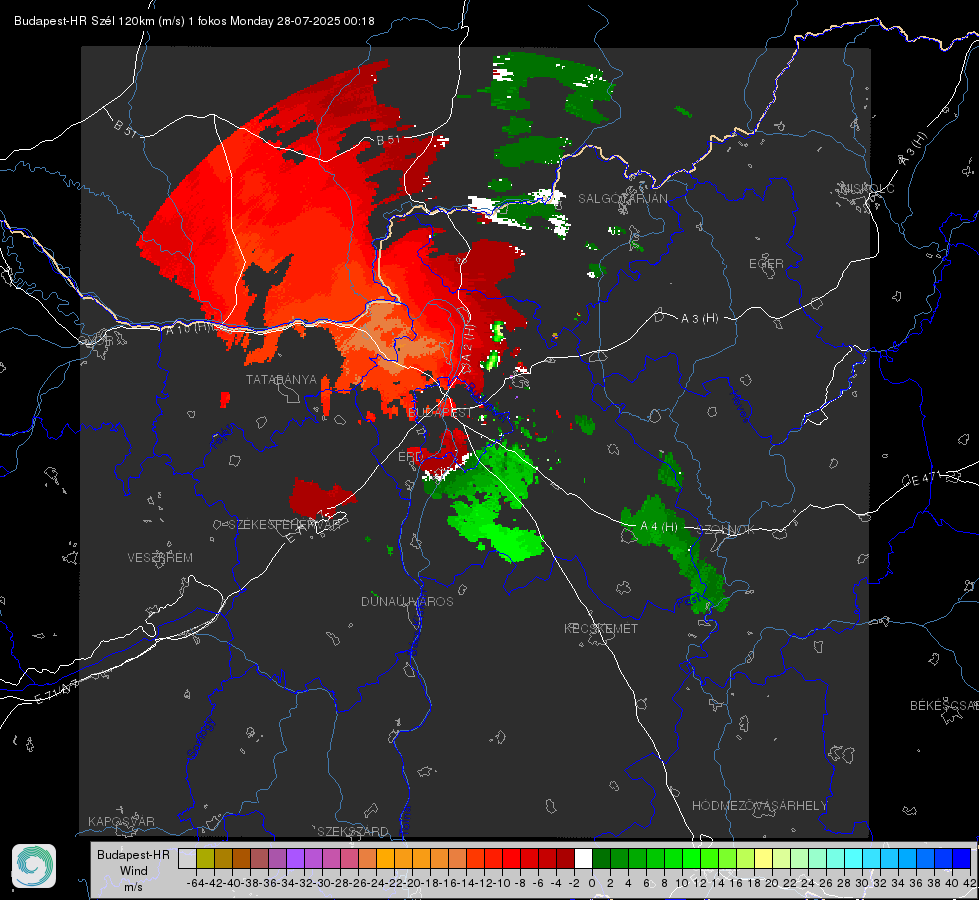Screen dimensions: 979x900
Task: Click the 'A 4 (H)' road label
Action: click(x=659, y=527)
